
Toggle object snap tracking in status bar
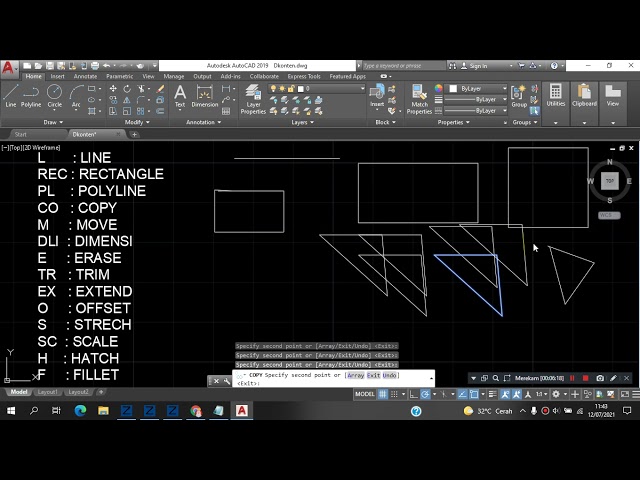pyautogui.click(x=462, y=394)
